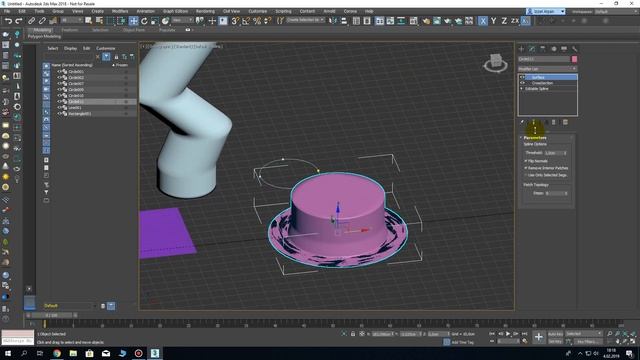Activate the Select and Rotate tool

click(x=144, y=20)
